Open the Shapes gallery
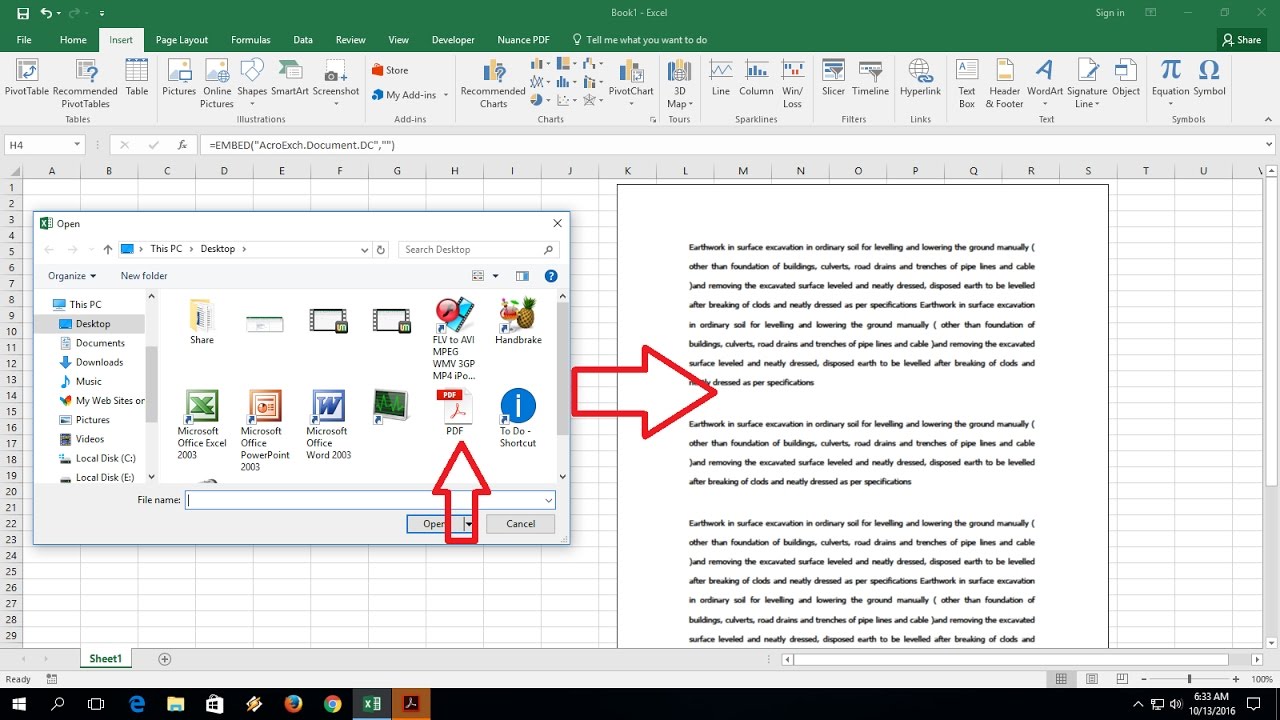 (252, 82)
